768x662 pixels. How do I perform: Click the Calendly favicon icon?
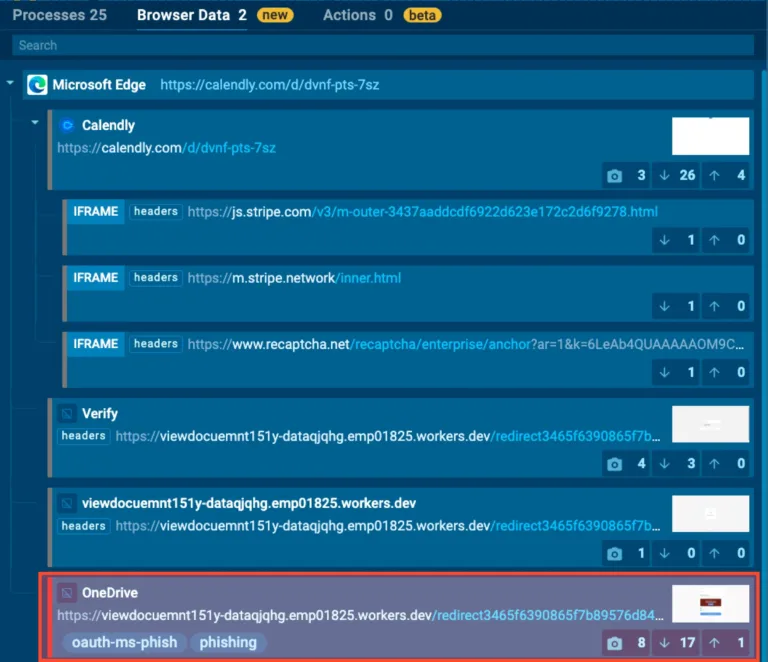(67, 125)
